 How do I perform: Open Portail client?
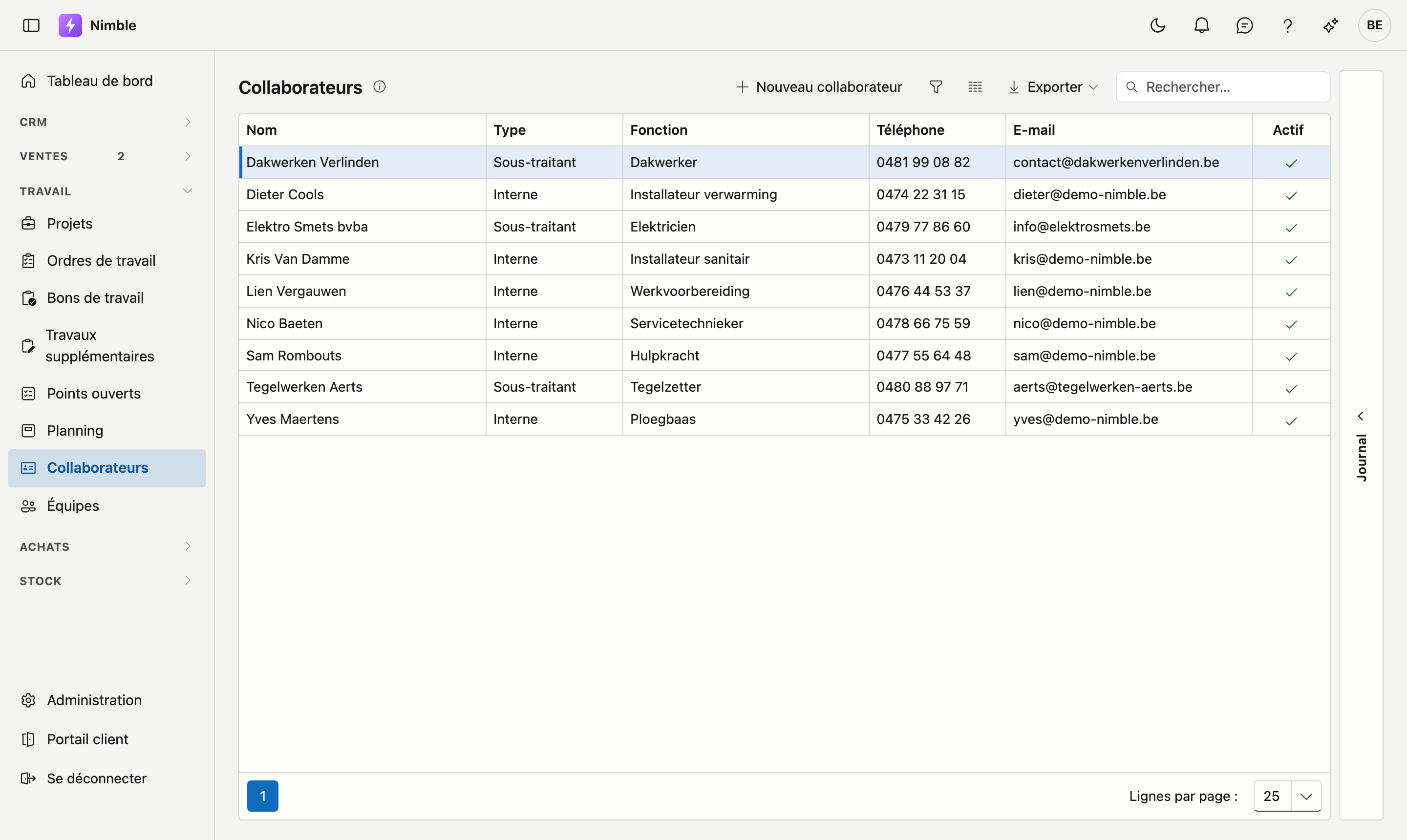tap(107, 739)
